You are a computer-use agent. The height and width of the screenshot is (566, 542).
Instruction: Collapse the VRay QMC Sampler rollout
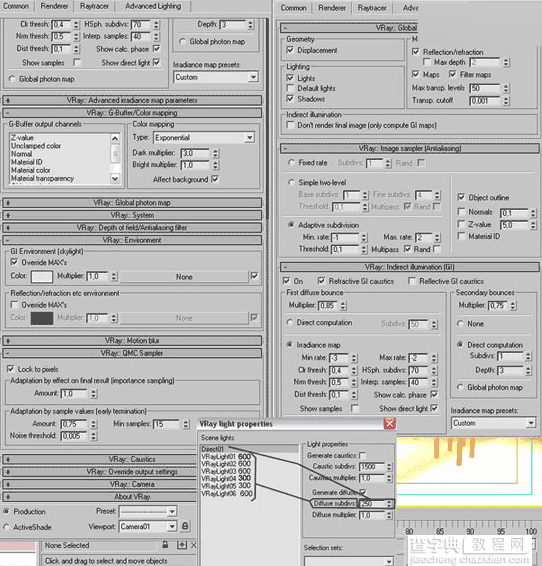pyautogui.click(x=132, y=353)
